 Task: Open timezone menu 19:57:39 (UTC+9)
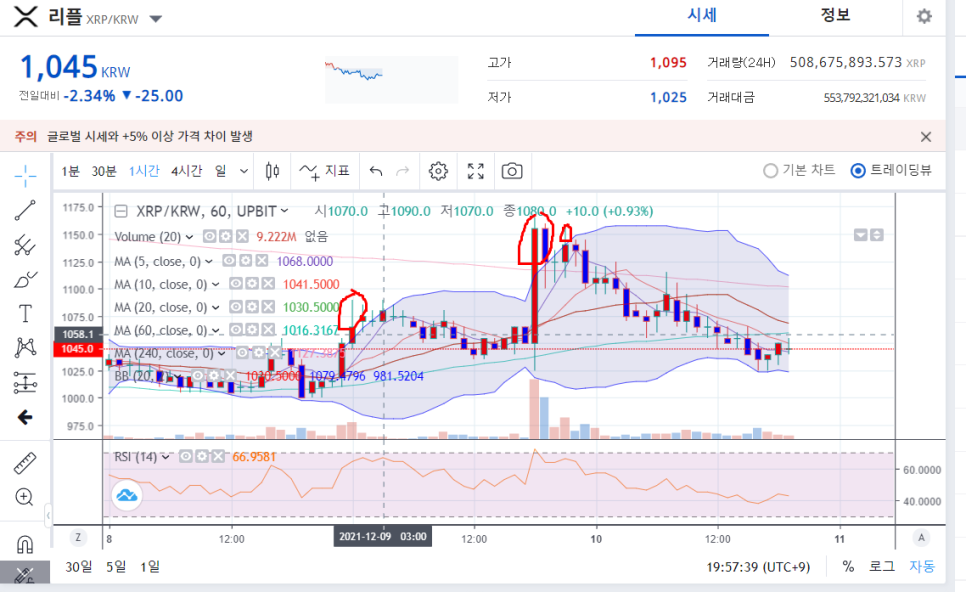(758, 567)
